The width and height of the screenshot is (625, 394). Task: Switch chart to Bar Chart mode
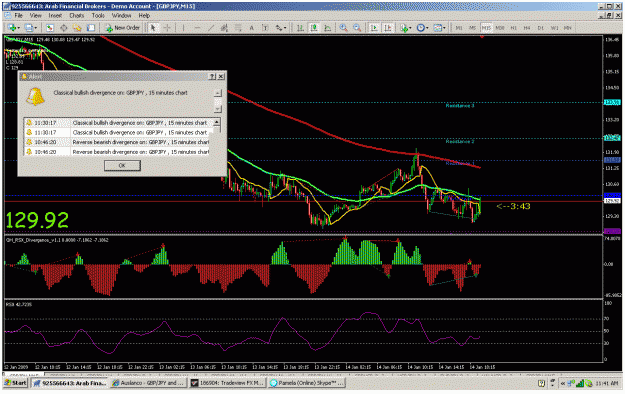tap(300, 28)
